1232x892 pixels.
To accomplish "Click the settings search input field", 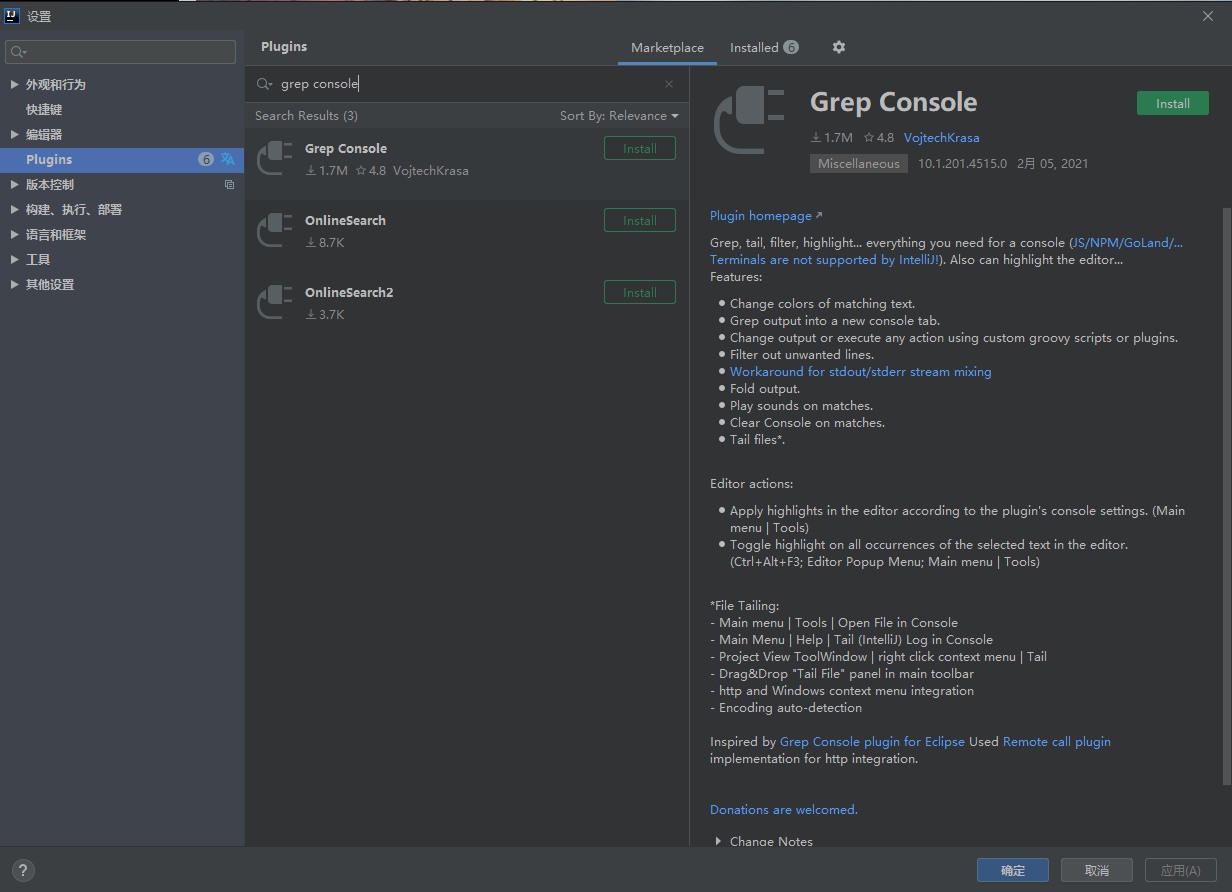I will point(121,51).
